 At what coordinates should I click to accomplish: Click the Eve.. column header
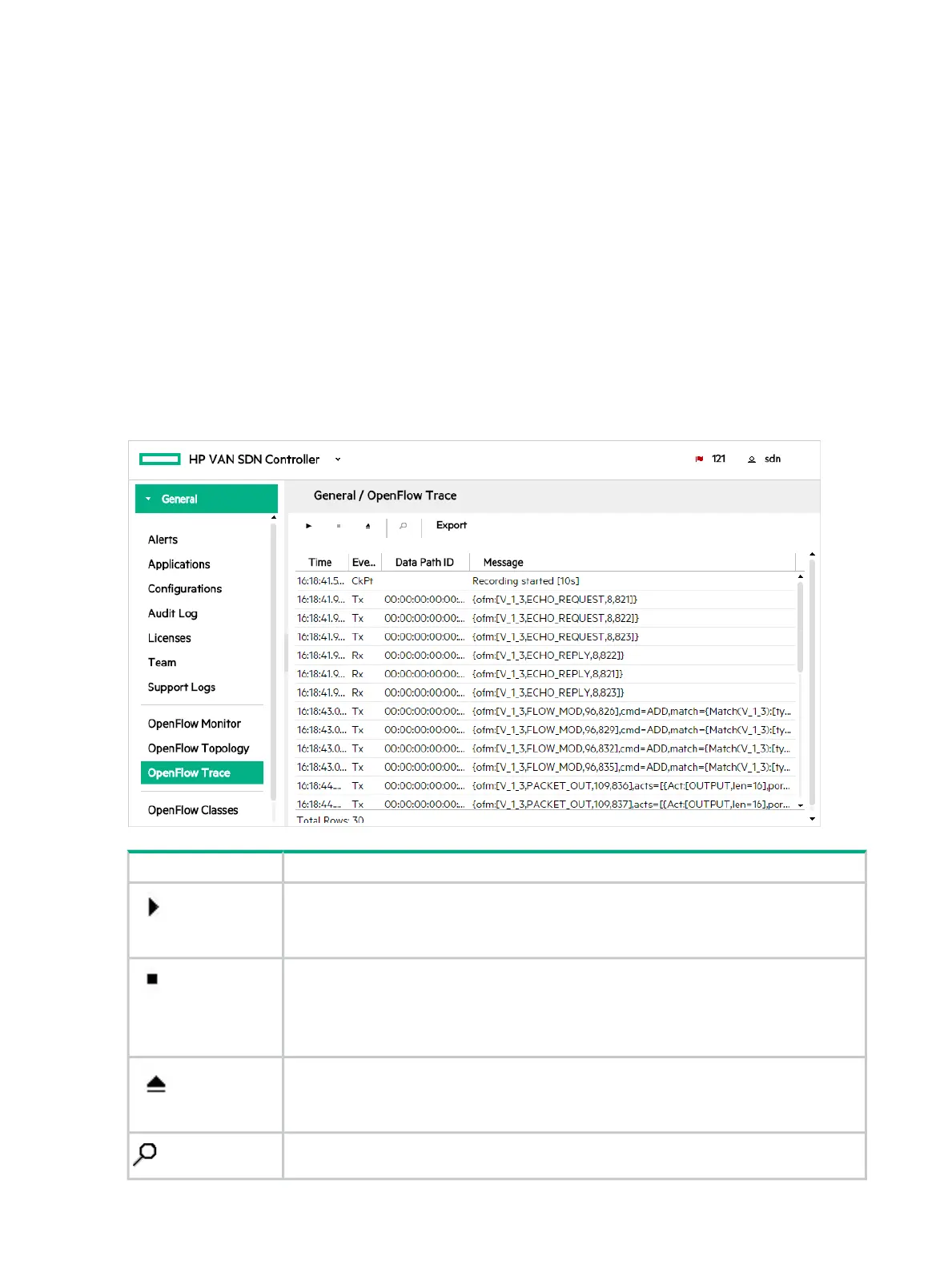tap(364, 562)
